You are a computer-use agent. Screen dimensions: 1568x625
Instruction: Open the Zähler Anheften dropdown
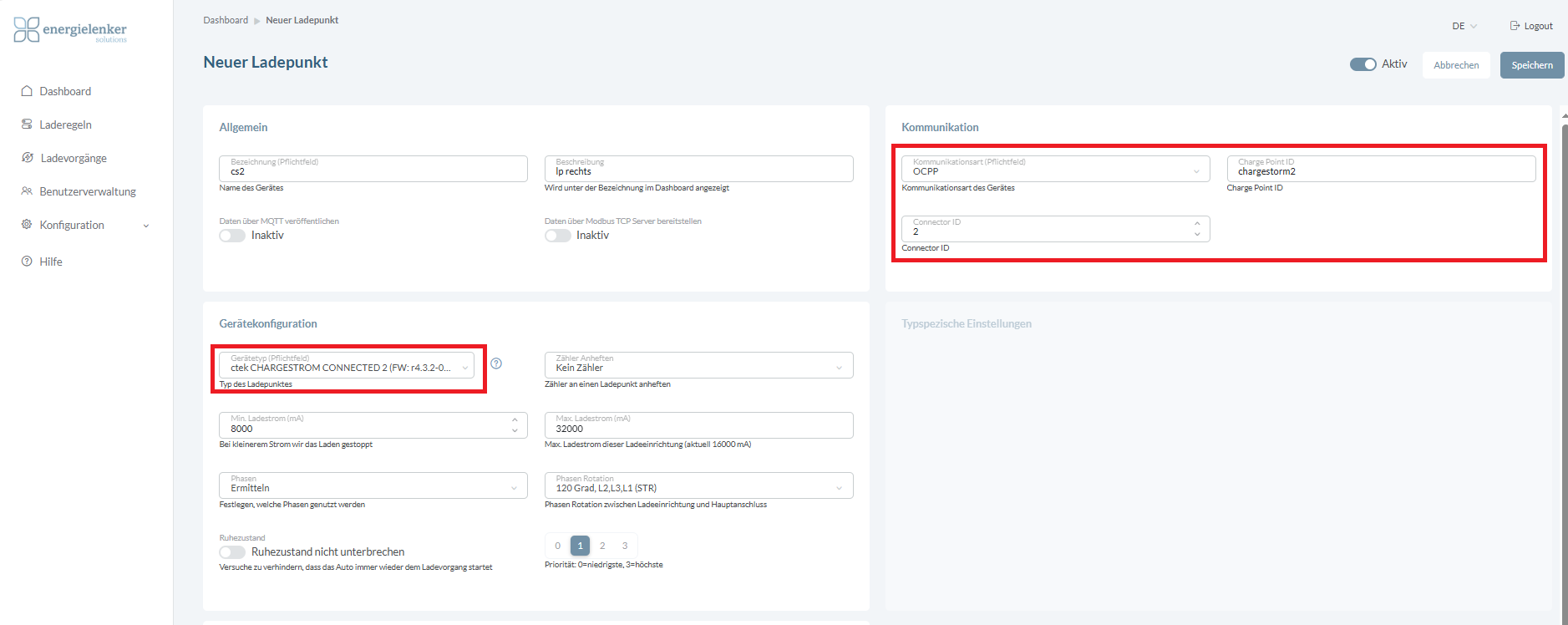click(x=698, y=365)
